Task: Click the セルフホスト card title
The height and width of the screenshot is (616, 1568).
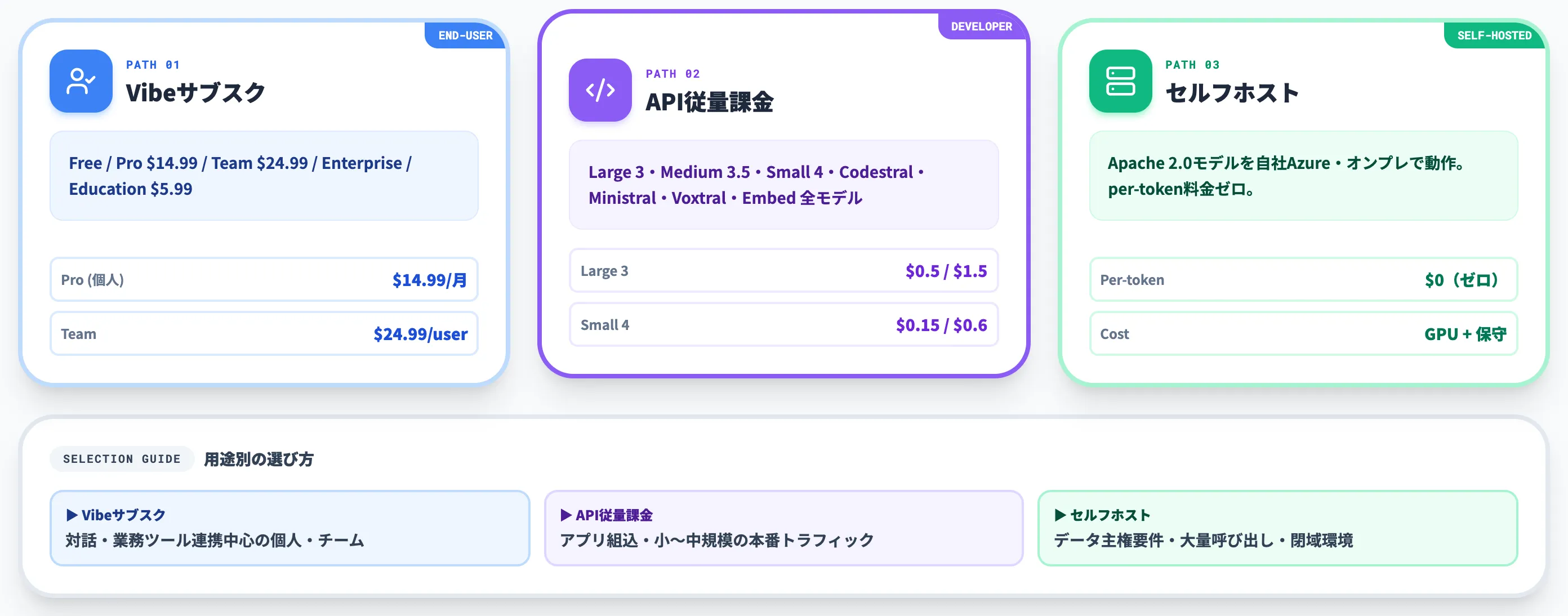Action: (x=1232, y=92)
